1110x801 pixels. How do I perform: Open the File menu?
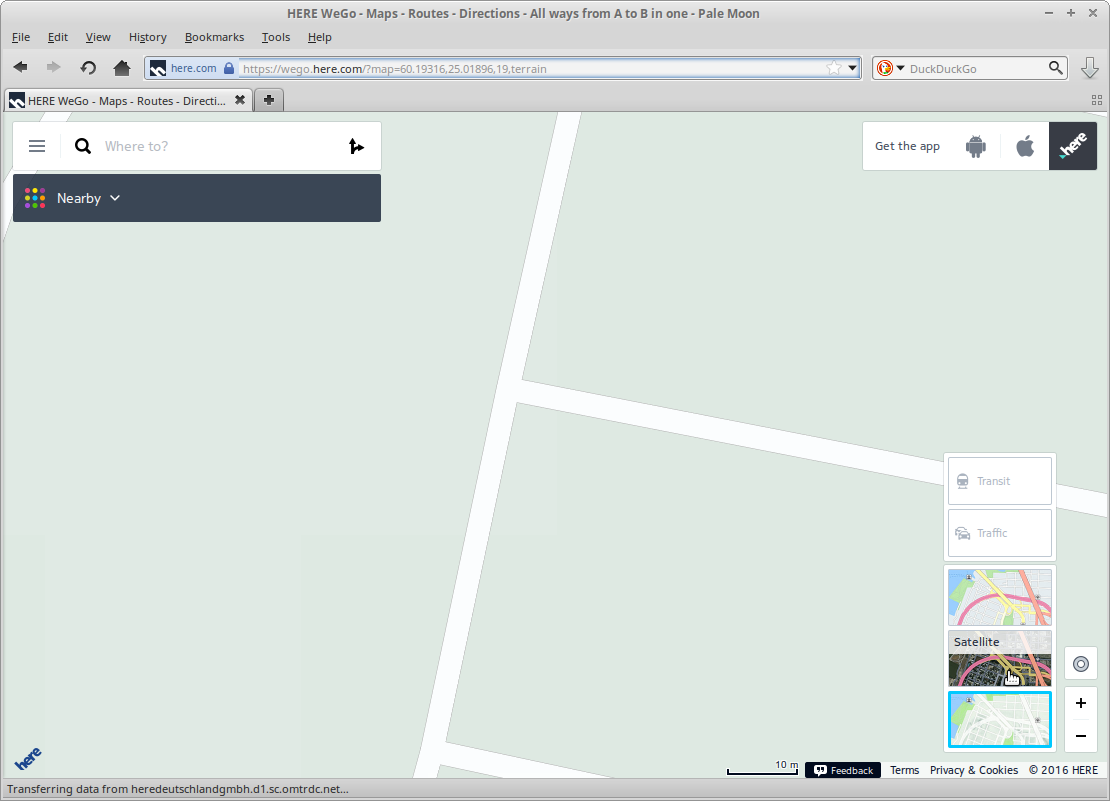click(x=21, y=37)
